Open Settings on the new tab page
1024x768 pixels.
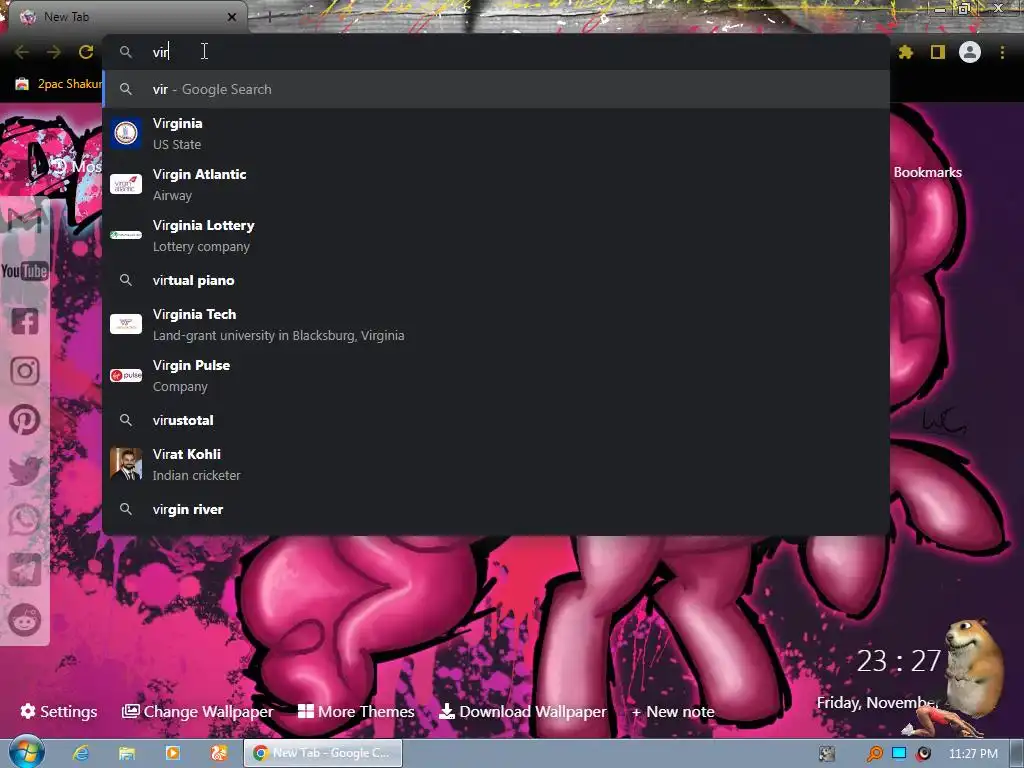tap(59, 711)
